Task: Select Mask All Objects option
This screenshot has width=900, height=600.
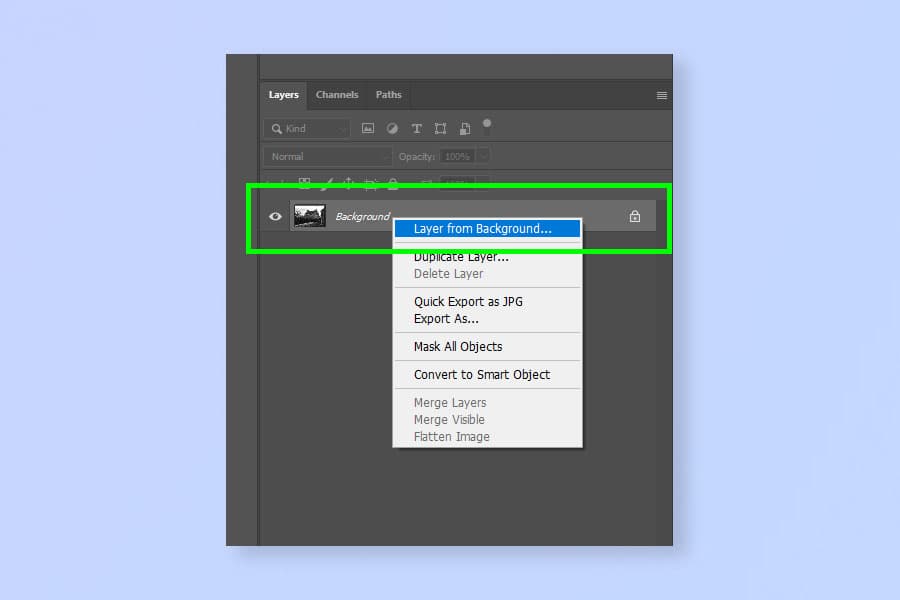Action: click(458, 347)
